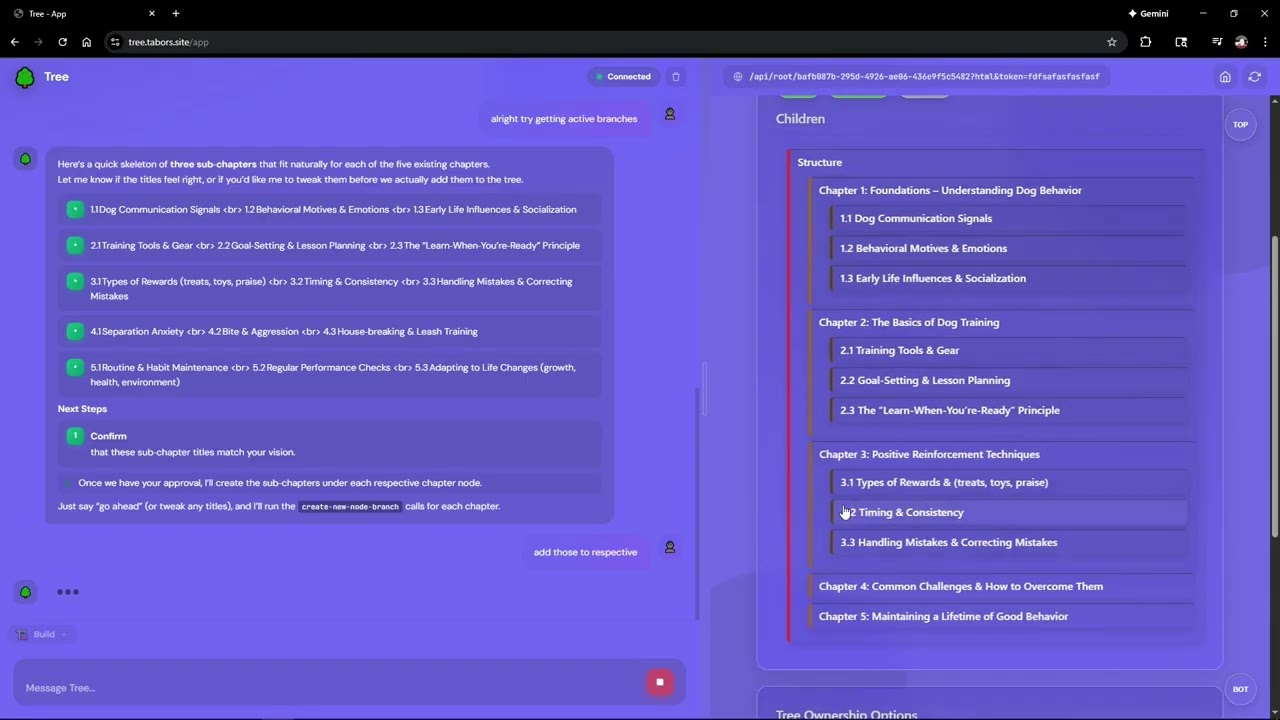
Task: Click the preview panel vertical scrollbar
Action: pyautogui.click(x=1274, y=388)
